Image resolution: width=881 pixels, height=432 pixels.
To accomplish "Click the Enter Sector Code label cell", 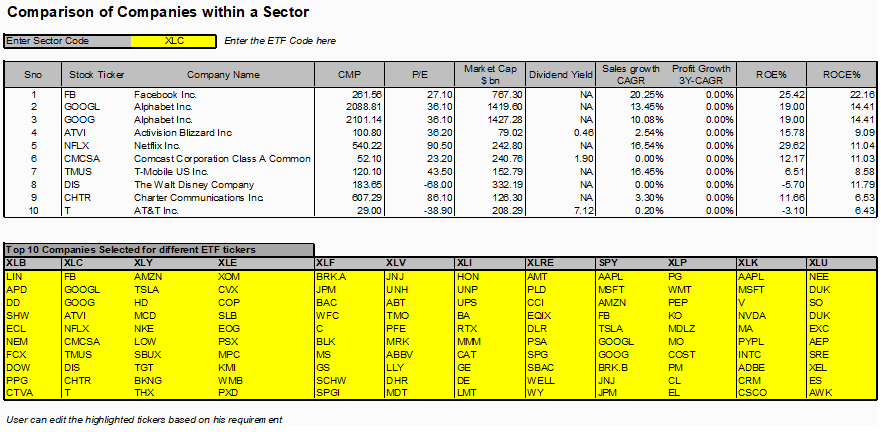I will 68,41.
